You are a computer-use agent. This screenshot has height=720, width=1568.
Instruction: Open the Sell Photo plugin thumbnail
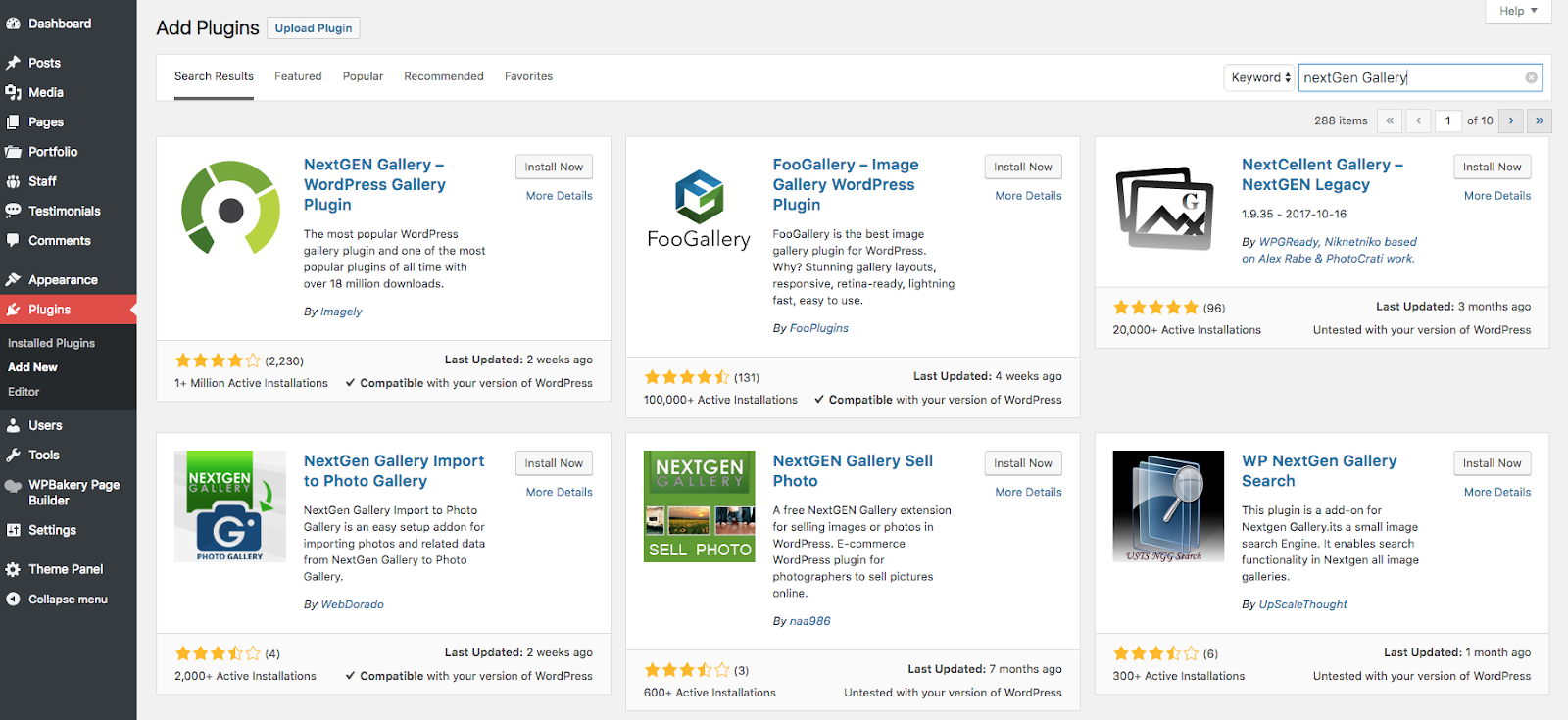[700, 506]
